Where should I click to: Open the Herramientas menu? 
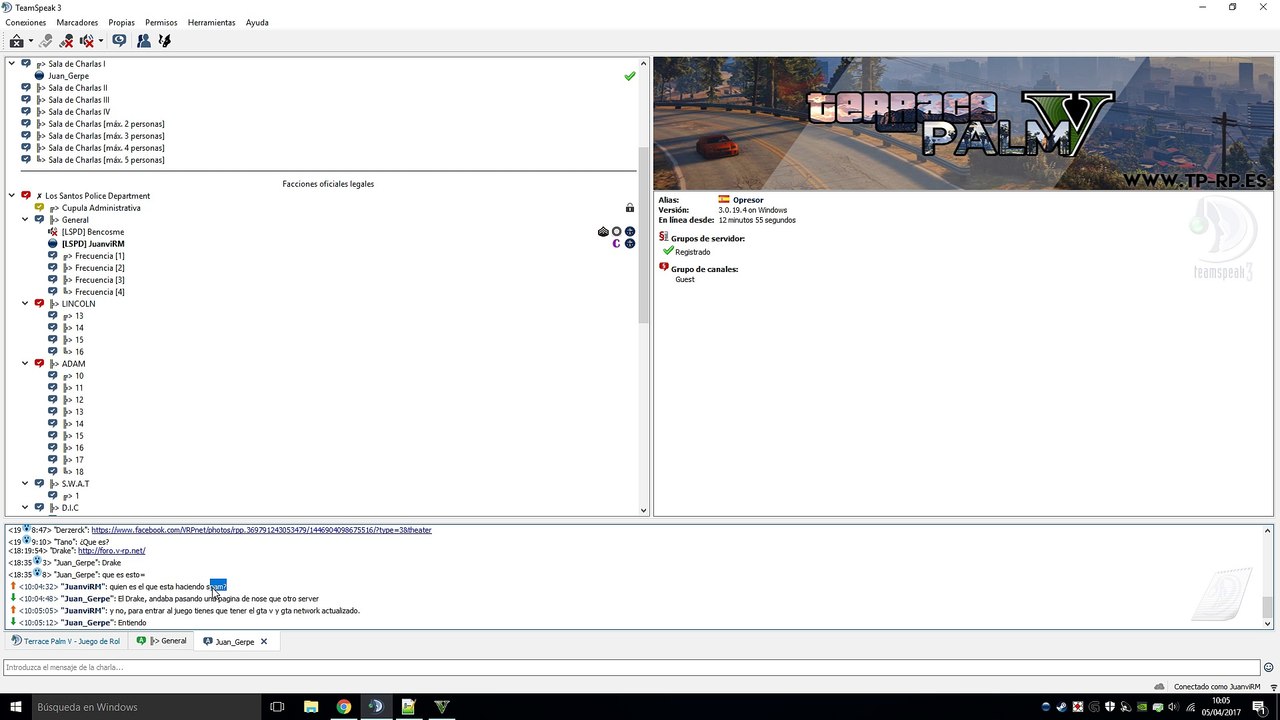211,22
